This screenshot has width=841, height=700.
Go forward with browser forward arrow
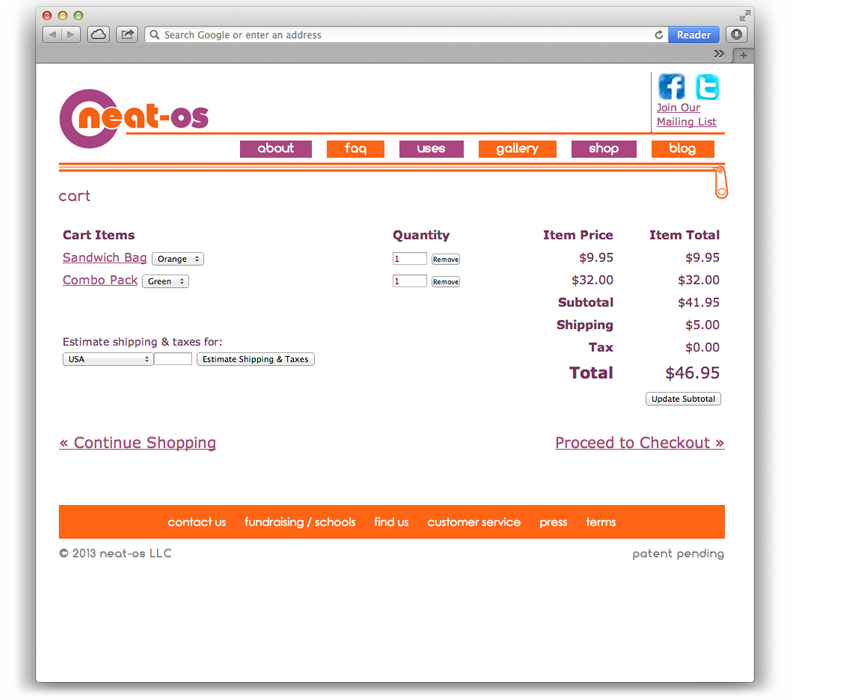[x=71, y=35]
